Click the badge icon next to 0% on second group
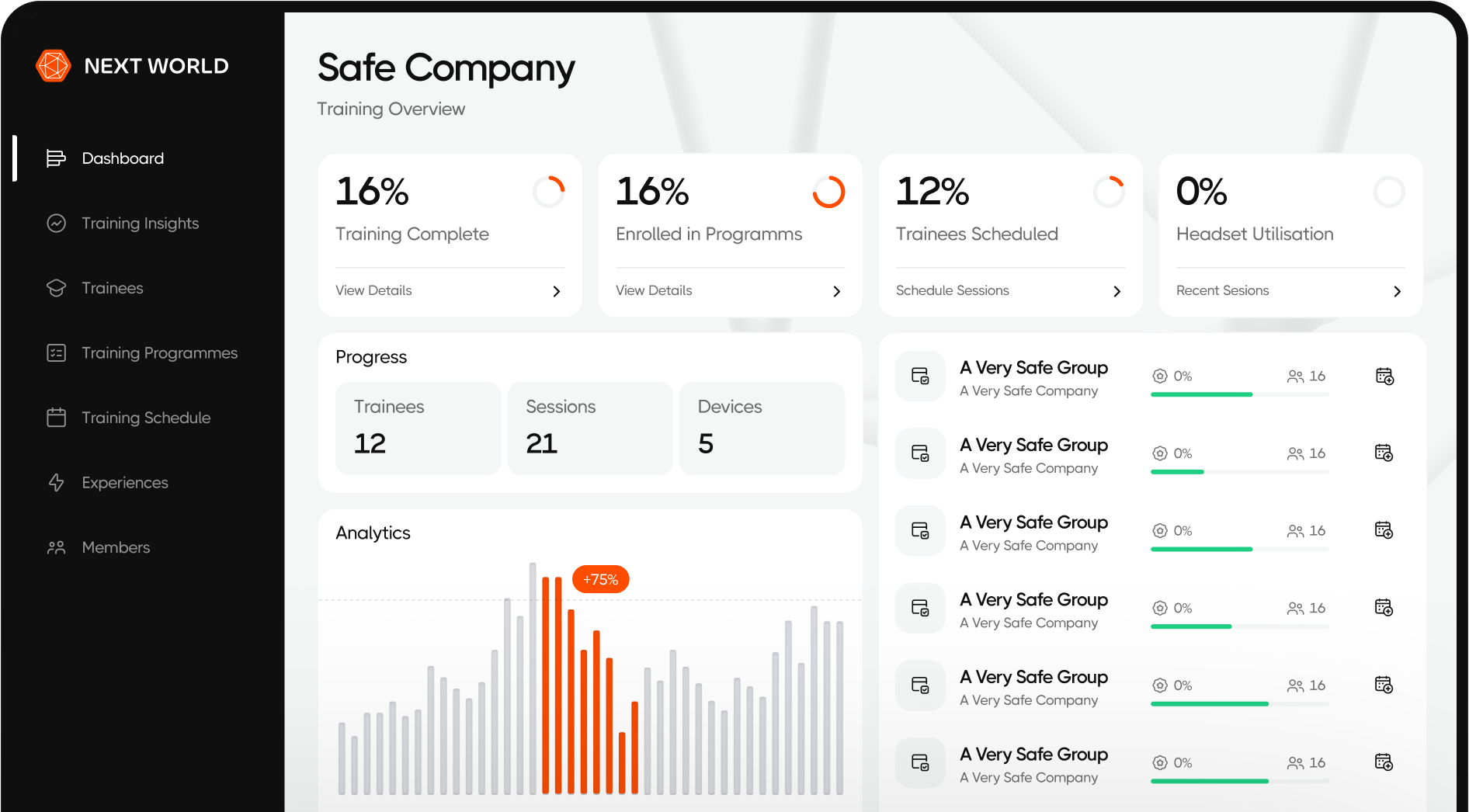Screen dimensions: 1469x812 [x=1160, y=453]
